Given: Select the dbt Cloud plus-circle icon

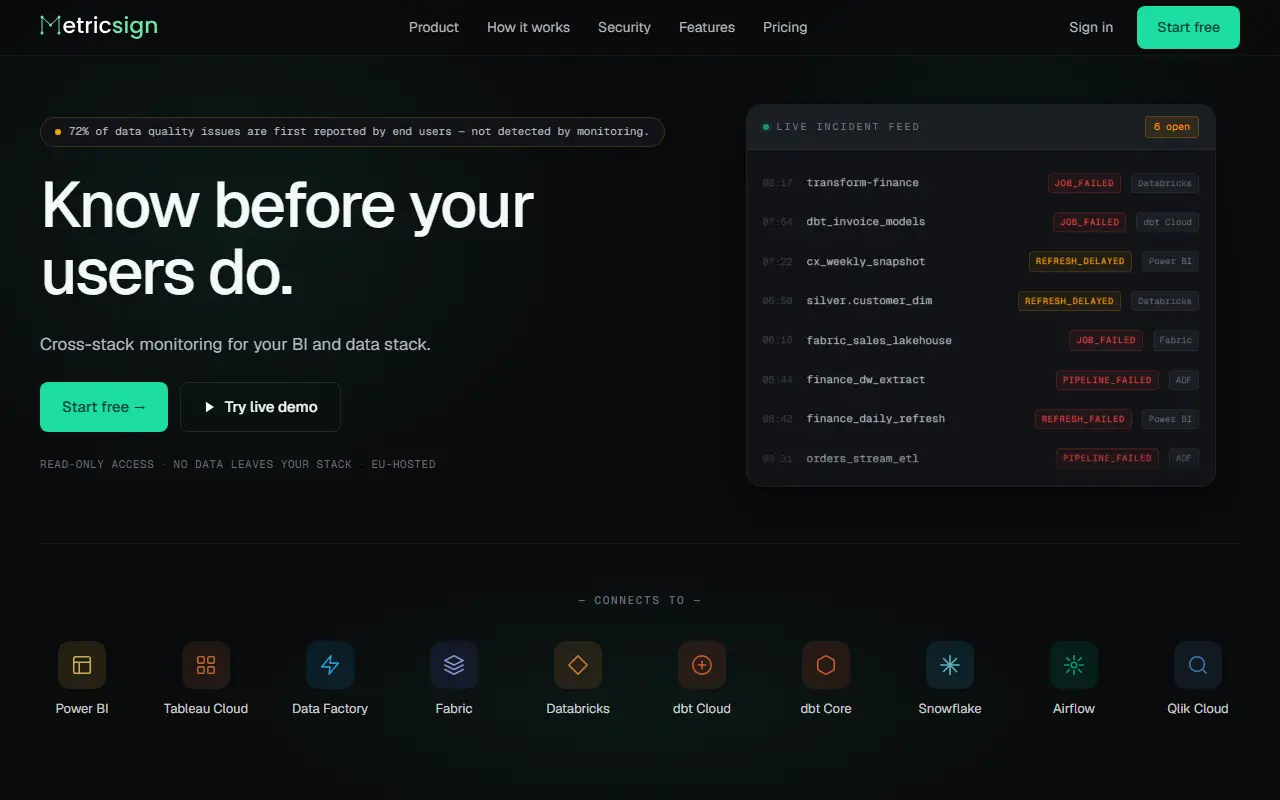Looking at the screenshot, I should pyautogui.click(x=702, y=665).
